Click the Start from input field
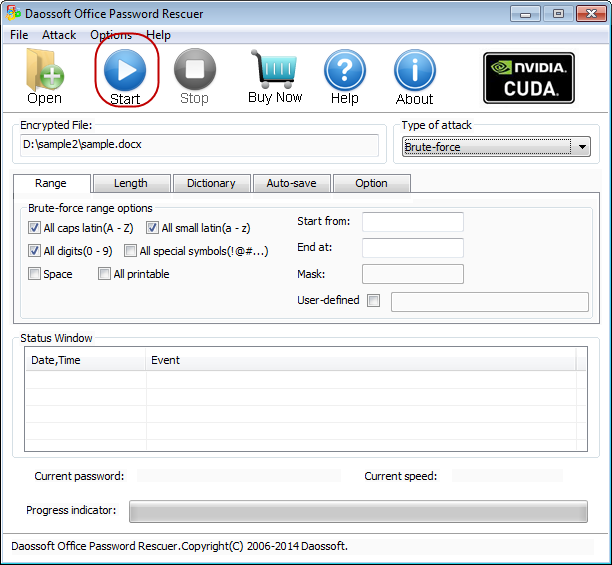This screenshot has width=612, height=565. [x=413, y=222]
